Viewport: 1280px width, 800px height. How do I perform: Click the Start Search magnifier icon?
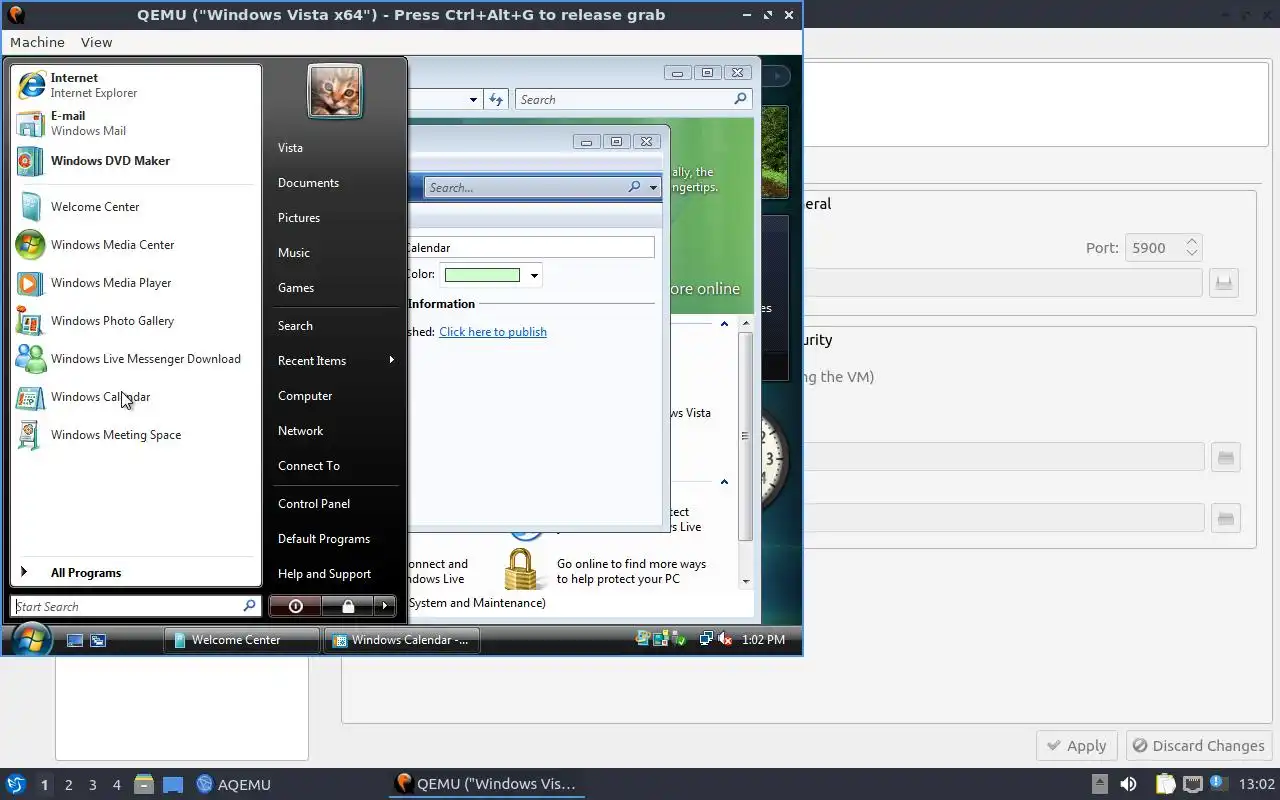[x=250, y=606]
